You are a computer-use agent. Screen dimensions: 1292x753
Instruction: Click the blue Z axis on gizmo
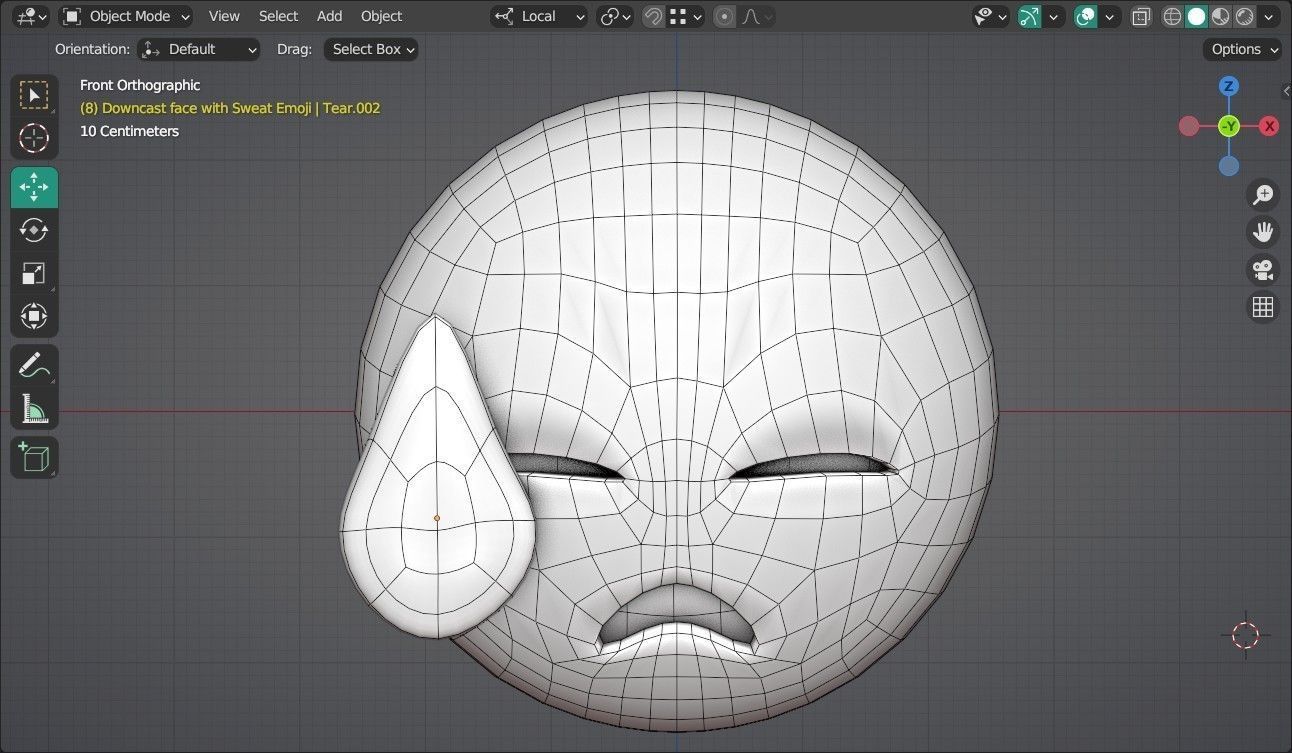tap(1229, 86)
